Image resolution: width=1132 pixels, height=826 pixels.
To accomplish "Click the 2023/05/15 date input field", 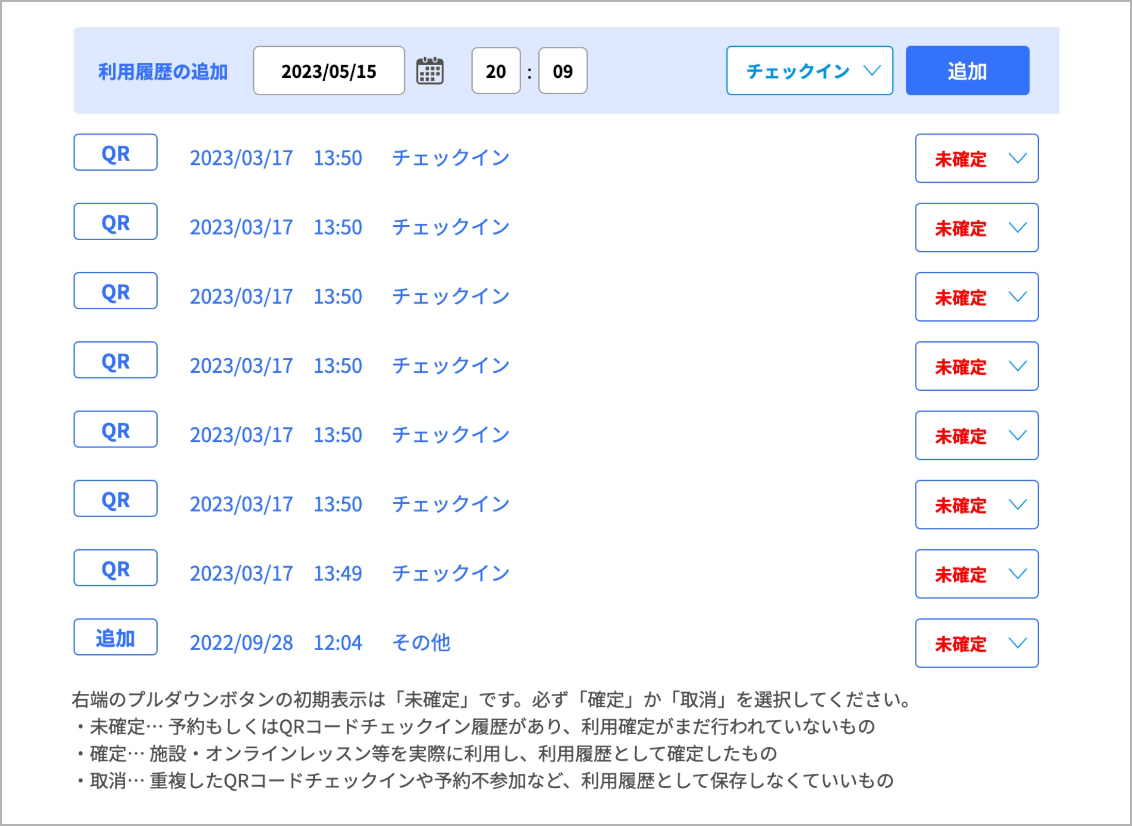I will point(329,71).
